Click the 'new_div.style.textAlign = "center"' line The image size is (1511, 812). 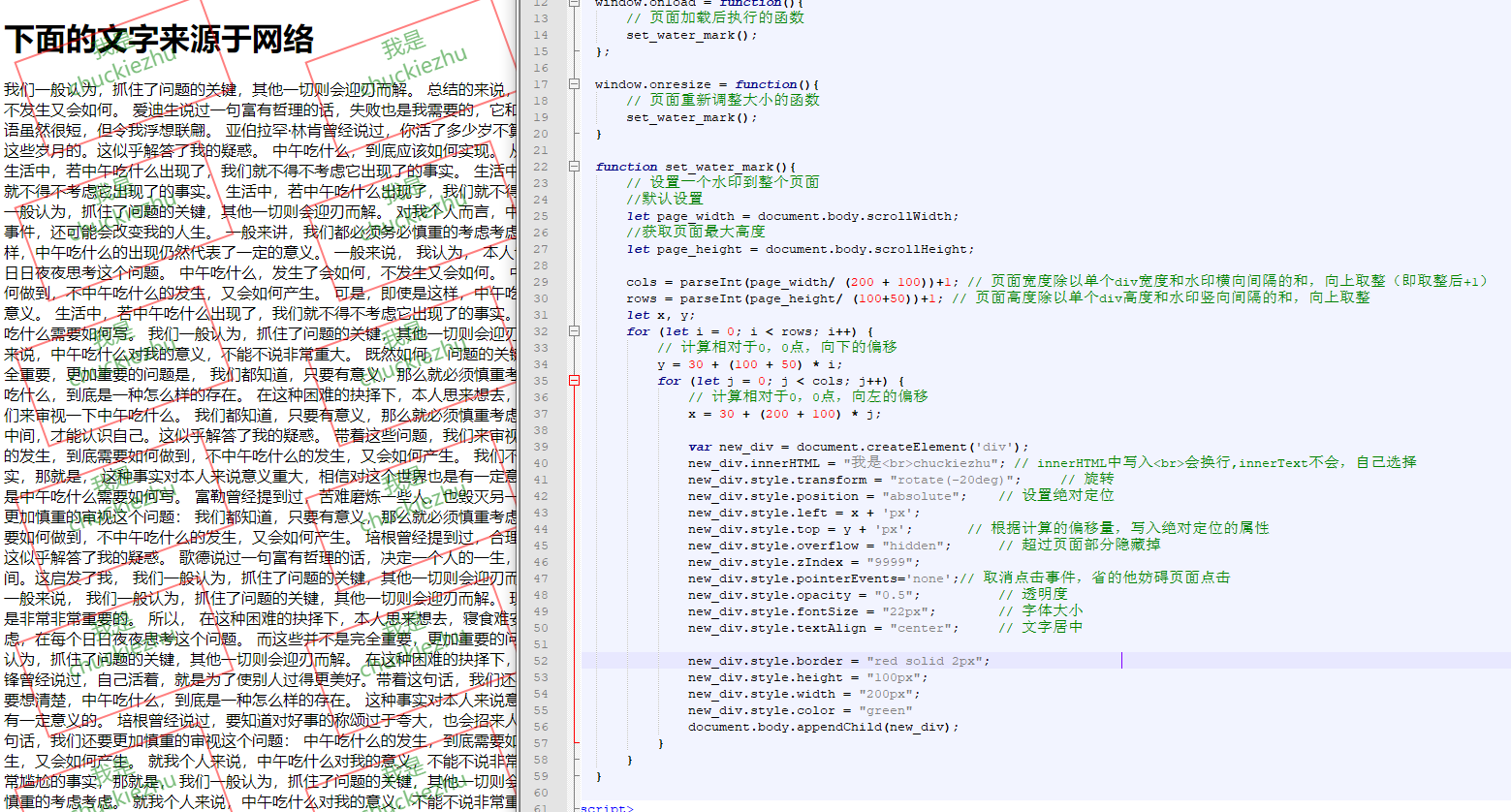pyautogui.click(x=885, y=628)
